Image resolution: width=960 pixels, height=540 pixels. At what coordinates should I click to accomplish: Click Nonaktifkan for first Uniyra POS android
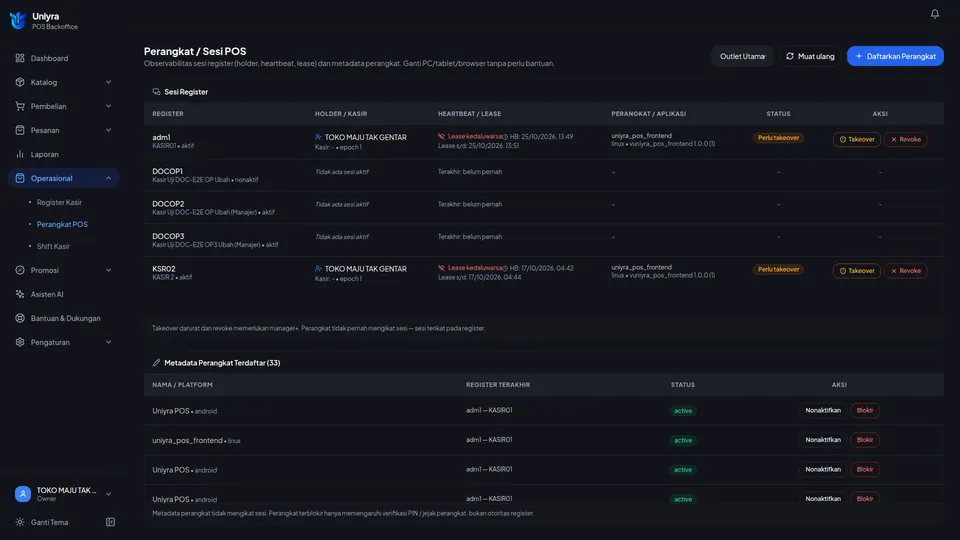click(823, 410)
